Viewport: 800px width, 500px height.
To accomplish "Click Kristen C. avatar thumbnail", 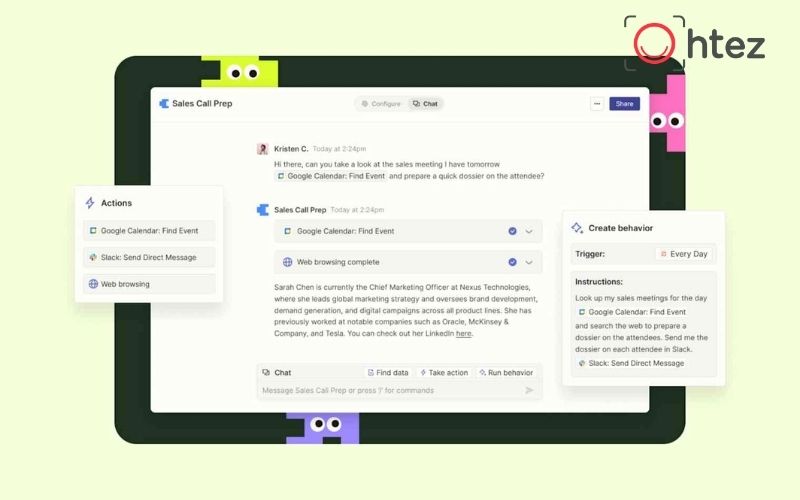I will (262, 149).
